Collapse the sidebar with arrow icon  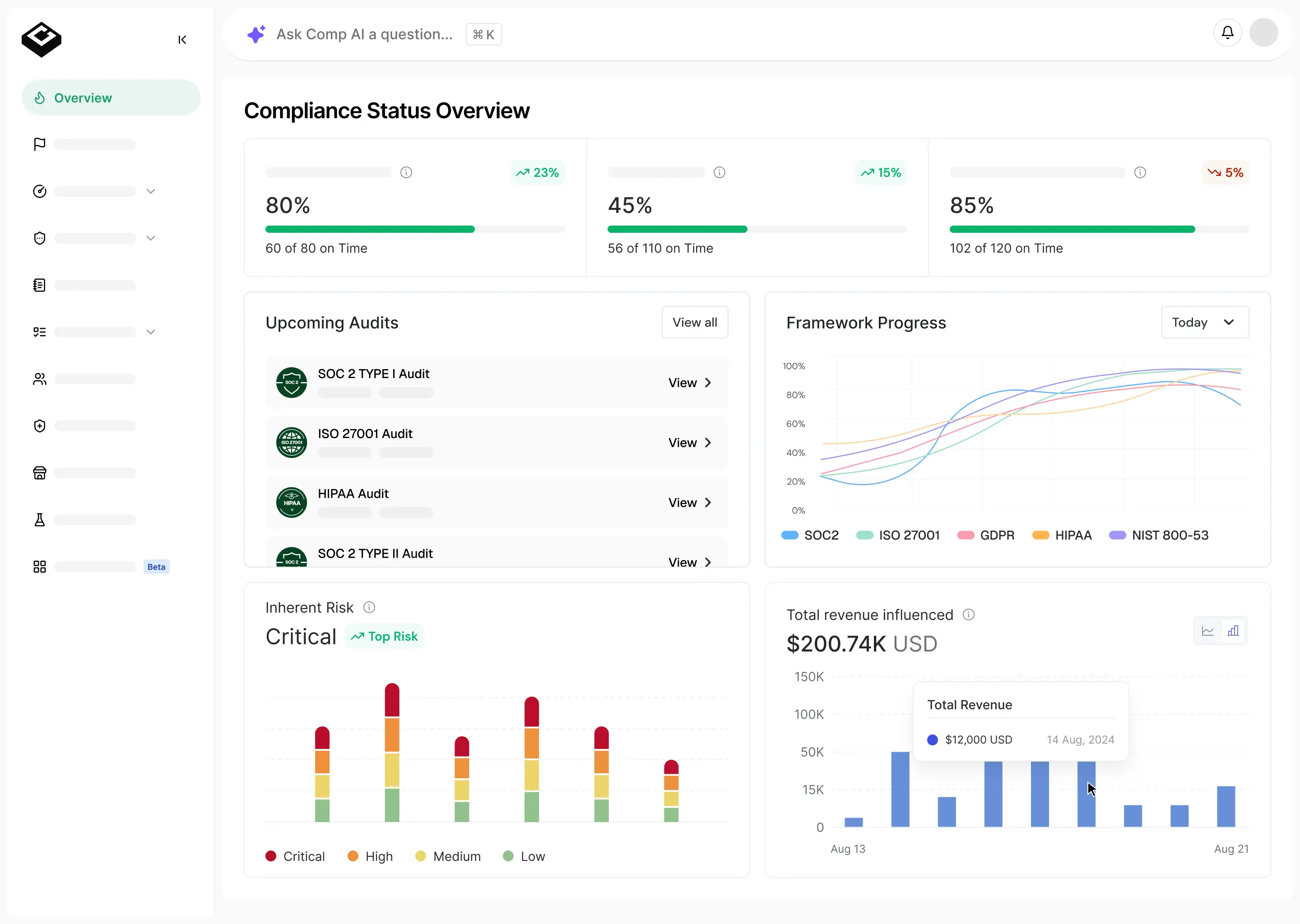pyautogui.click(x=182, y=40)
